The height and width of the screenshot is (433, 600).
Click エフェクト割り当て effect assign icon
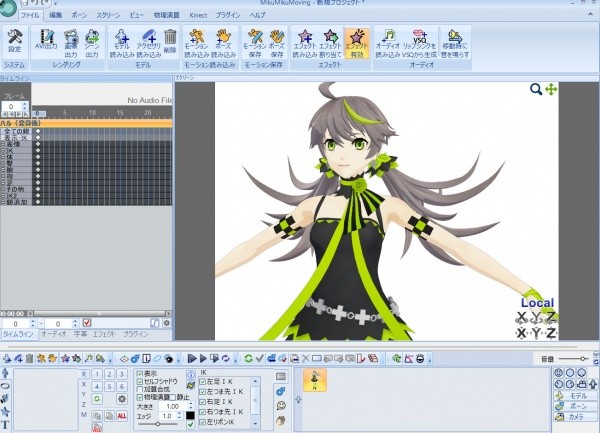pyautogui.click(x=331, y=43)
